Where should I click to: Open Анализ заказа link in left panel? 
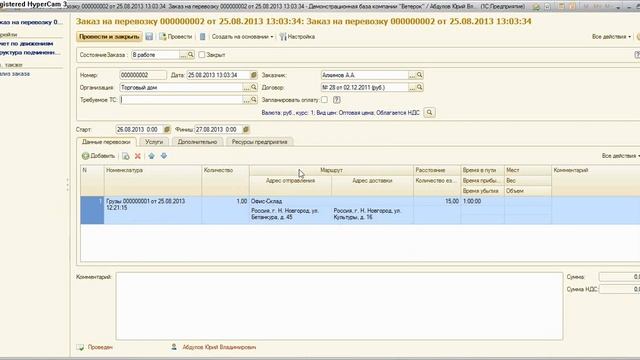(15, 74)
